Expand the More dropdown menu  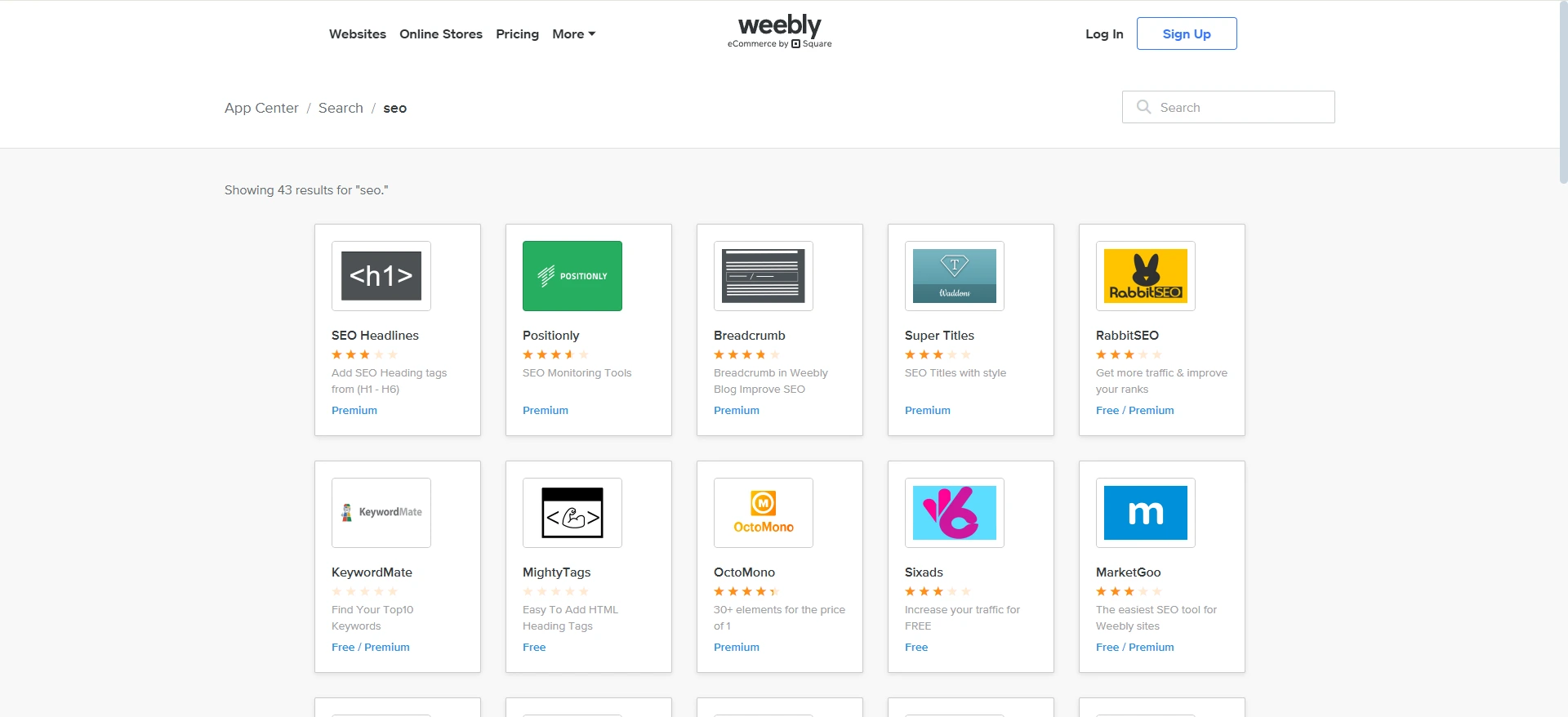[573, 34]
